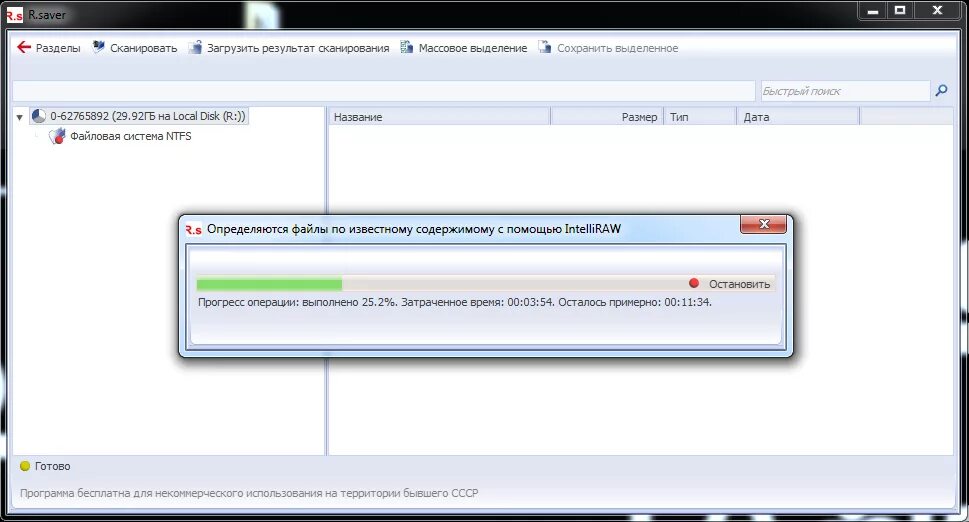Screen dimensions: 969x522
Task: Focus the Быстрый поиск search field
Action: (844, 91)
